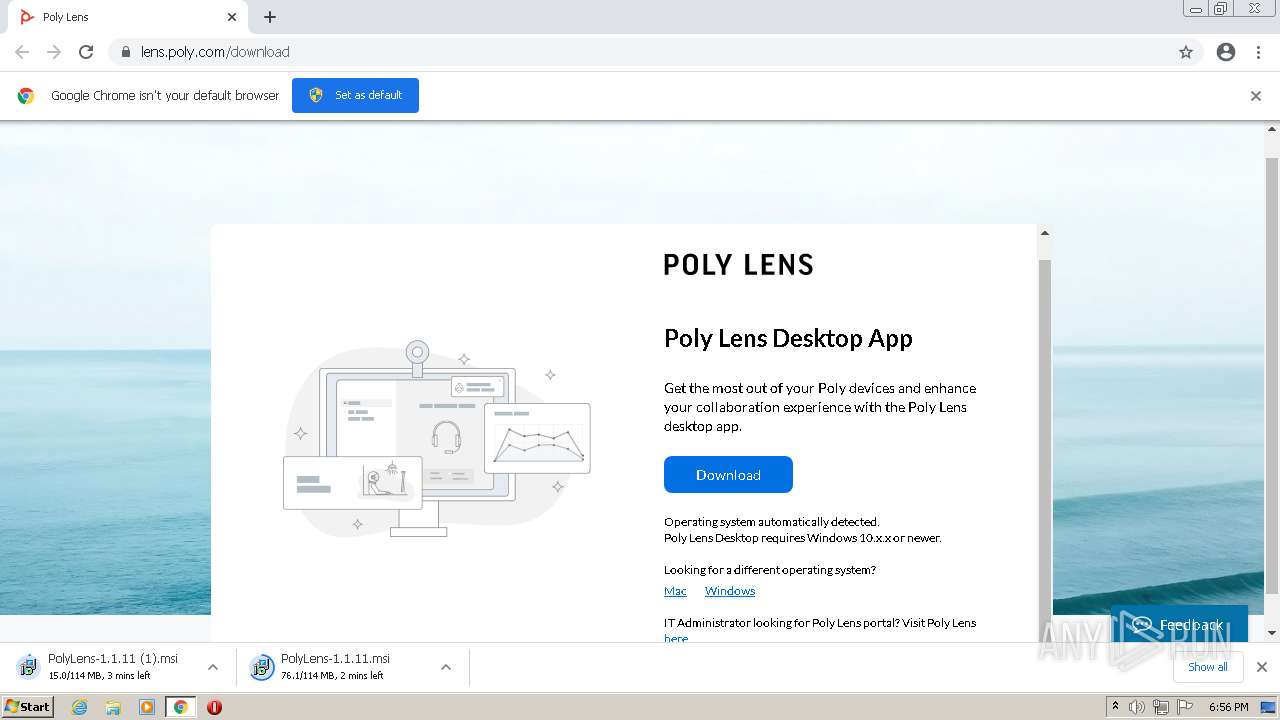Open the Windows Start menu
This screenshot has height=720, width=1280.
click(28, 706)
